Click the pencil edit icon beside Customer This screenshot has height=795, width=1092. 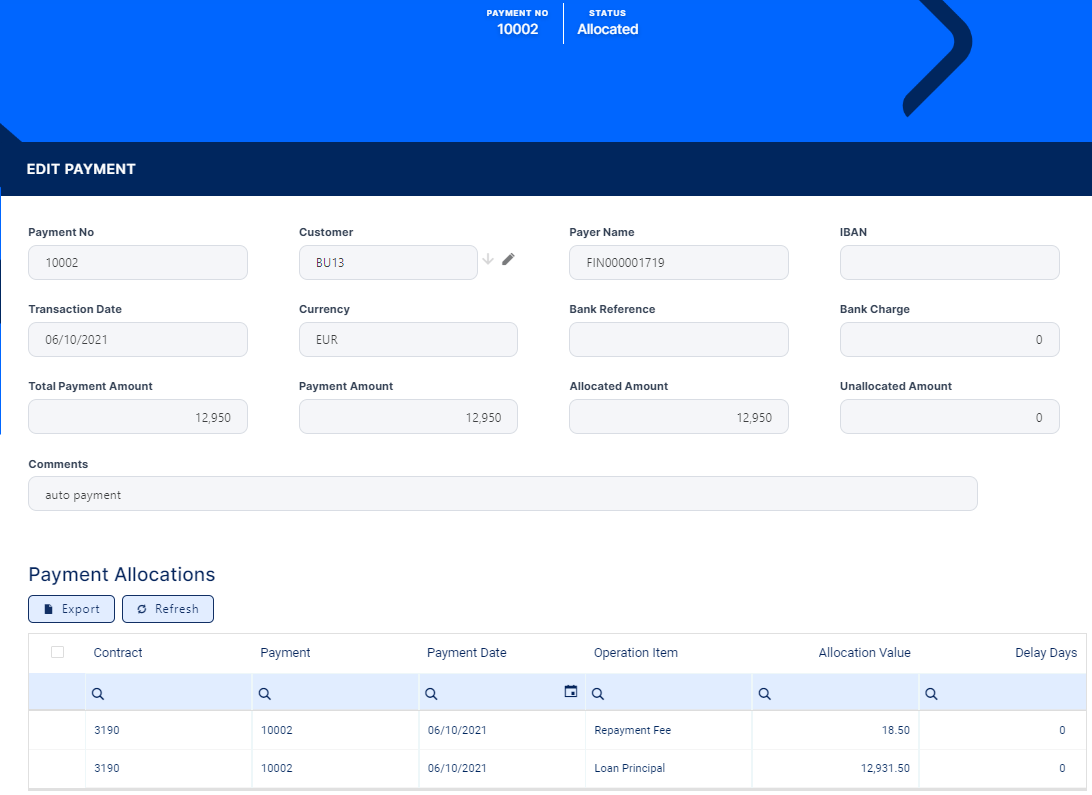tap(508, 260)
